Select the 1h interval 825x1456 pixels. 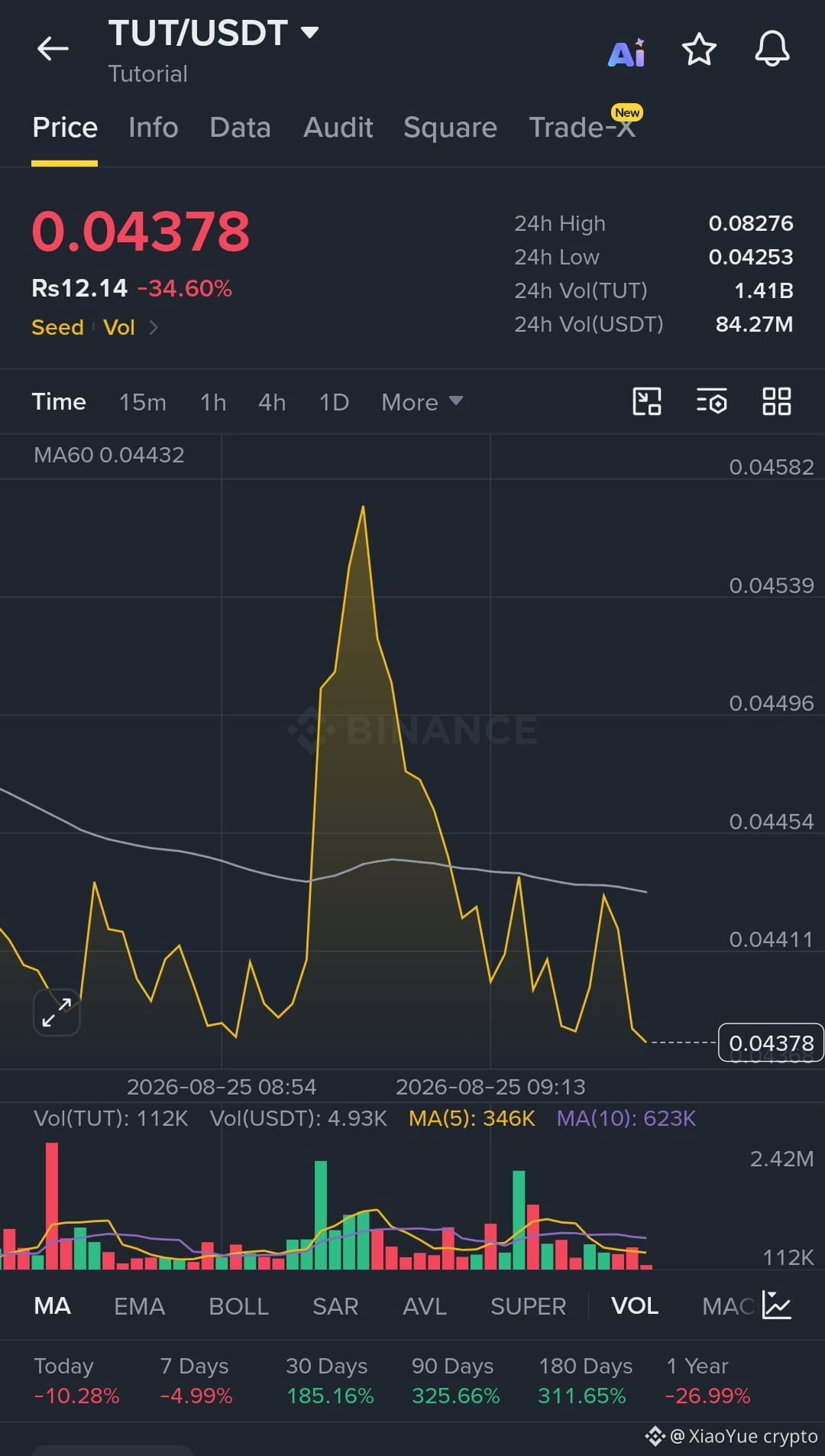[x=213, y=402]
